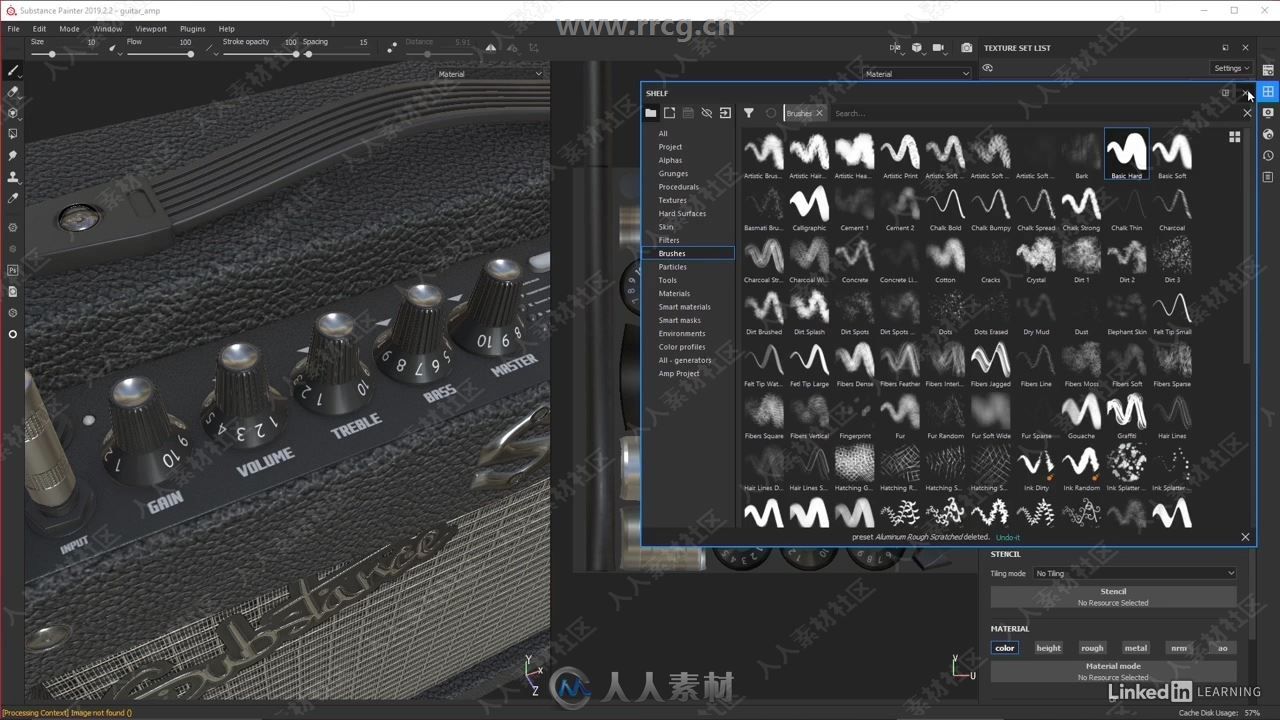Open the Log icon in right dock
The height and width of the screenshot is (720, 1280).
point(1268,177)
